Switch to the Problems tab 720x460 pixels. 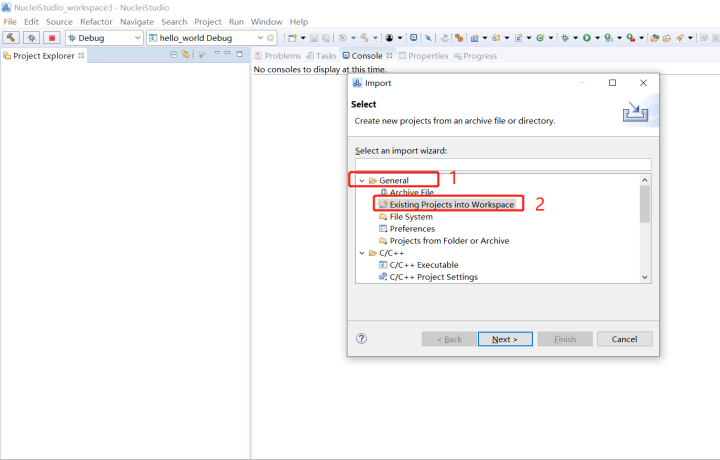pyautogui.click(x=277, y=56)
